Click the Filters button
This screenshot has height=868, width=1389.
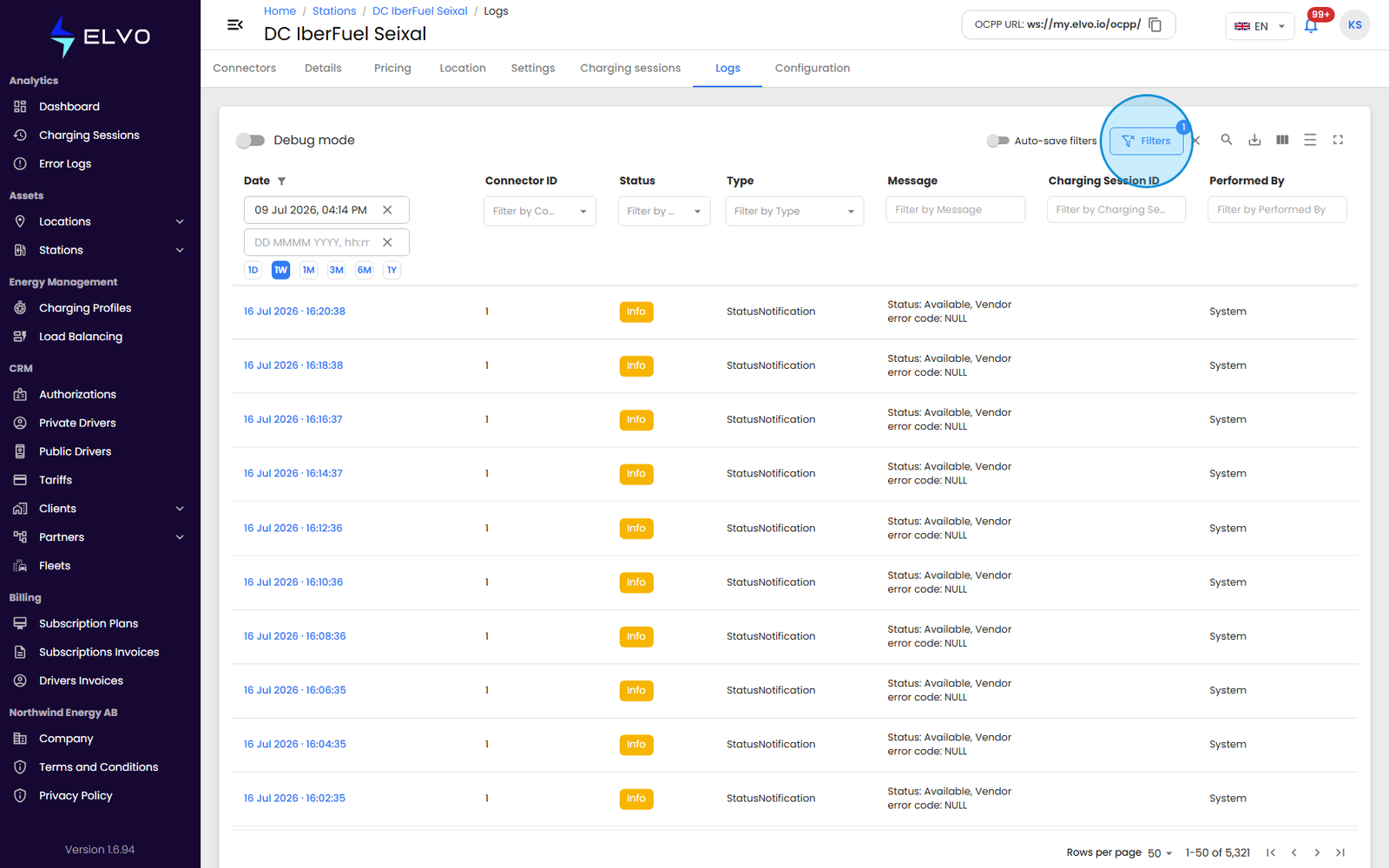pos(1146,141)
